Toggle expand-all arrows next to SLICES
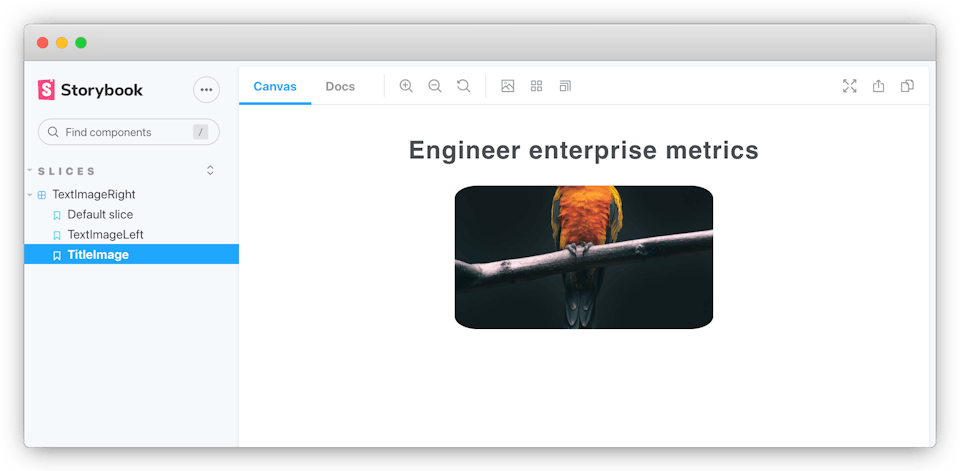Image resolution: width=960 pixels, height=471 pixels. (x=210, y=170)
